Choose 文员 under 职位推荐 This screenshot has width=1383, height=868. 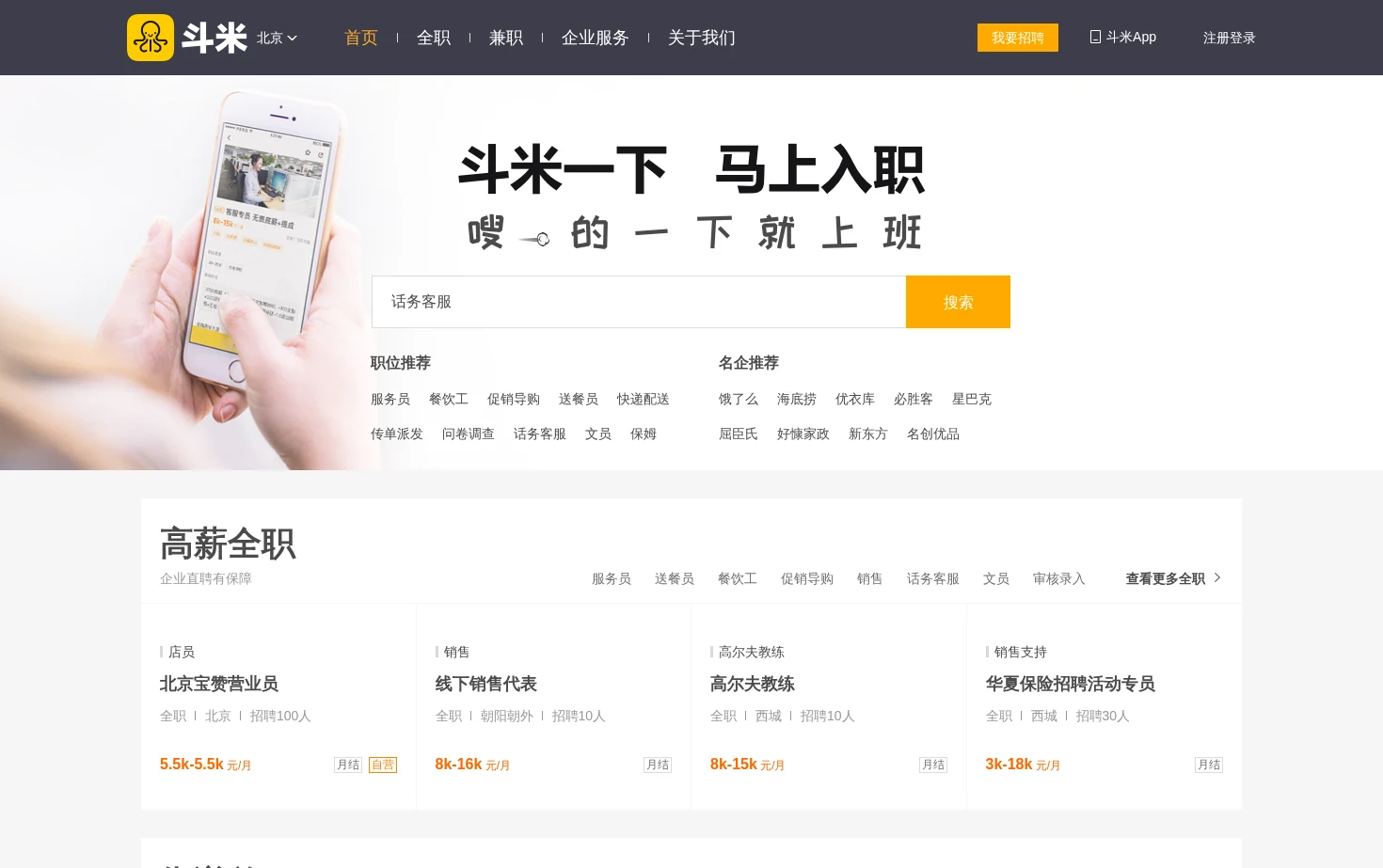[598, 434]
